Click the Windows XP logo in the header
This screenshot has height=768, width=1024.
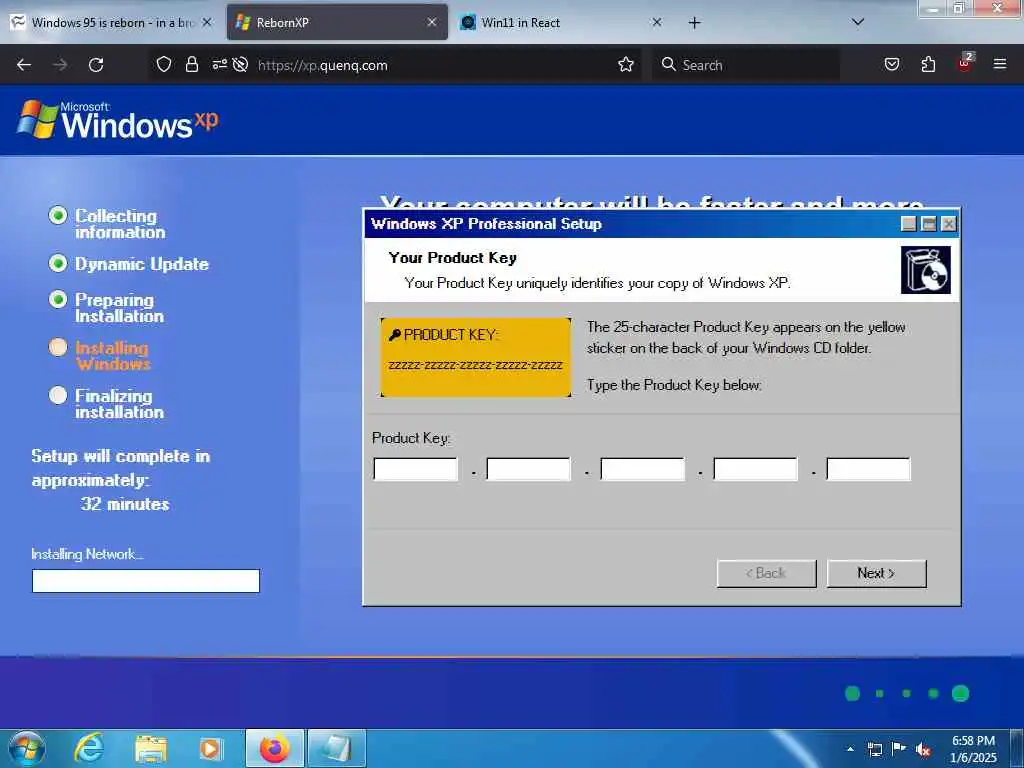(118, 120)
